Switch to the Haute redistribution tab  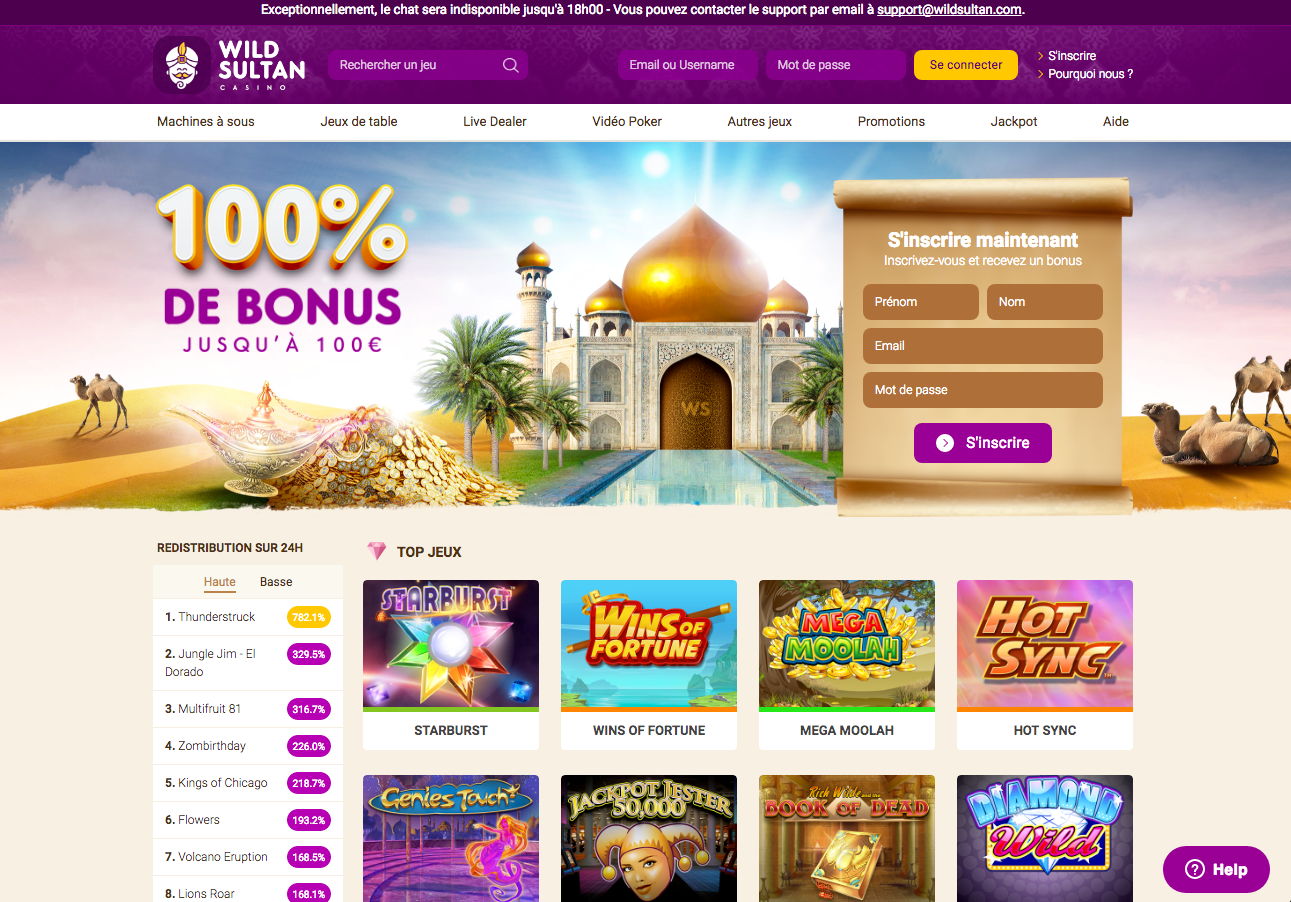pyautogui.click(x=220, y=582)
